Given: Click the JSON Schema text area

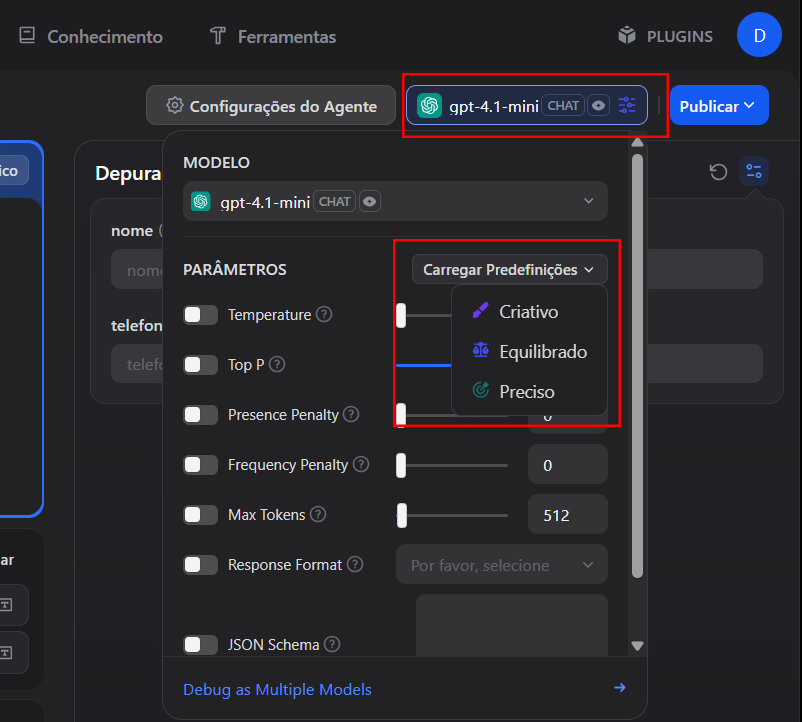Looking at the screenshot, I should click(x=512, y=625).
